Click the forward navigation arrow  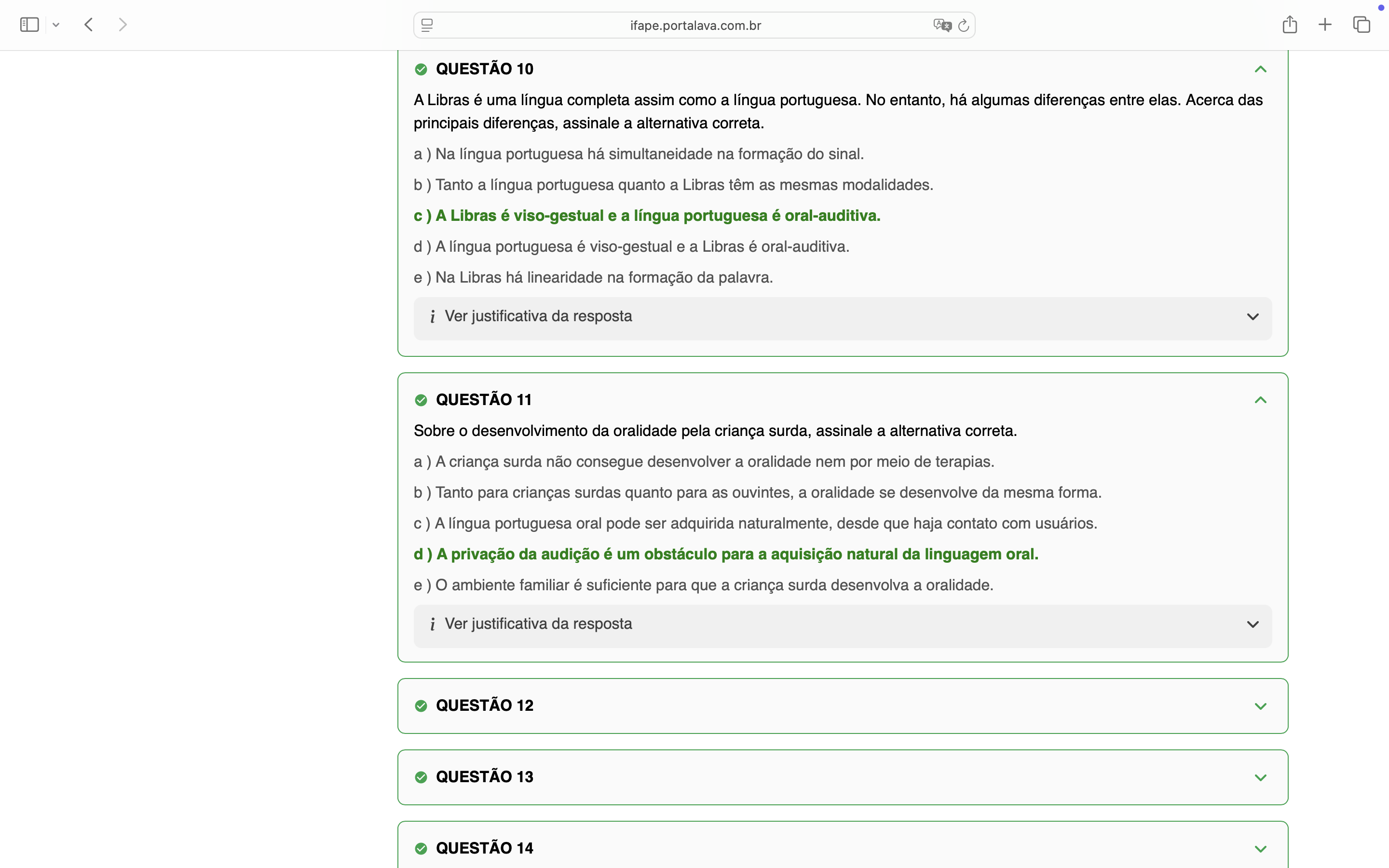click(x=122, y=25)
